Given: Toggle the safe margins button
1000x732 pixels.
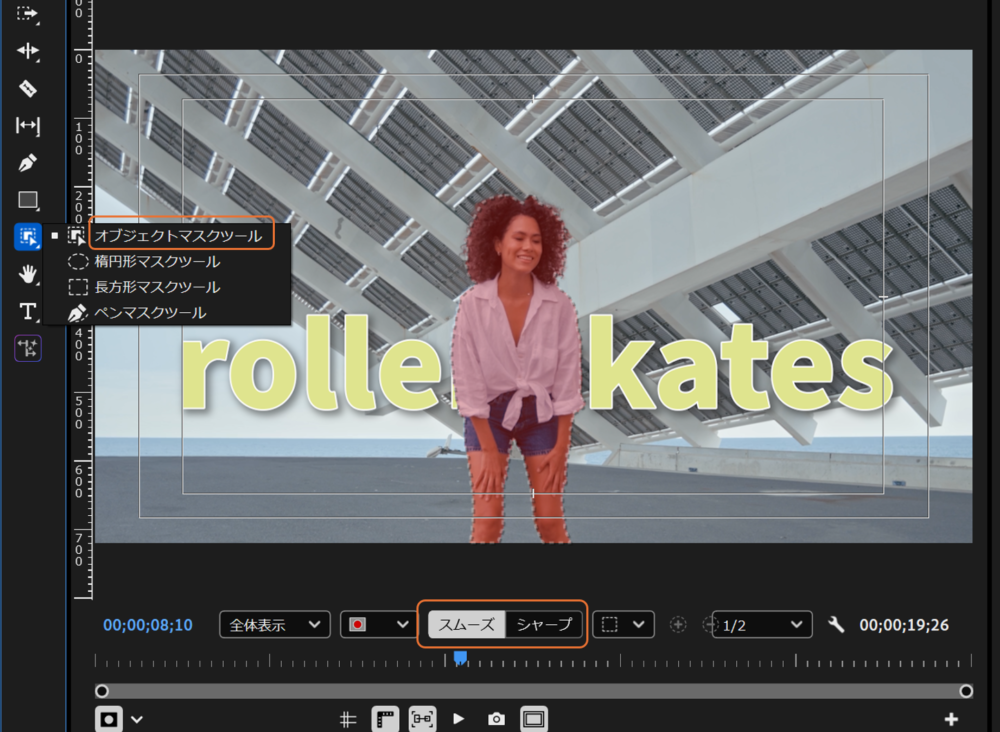Looking at the screenshot, I should coord(534,719).
